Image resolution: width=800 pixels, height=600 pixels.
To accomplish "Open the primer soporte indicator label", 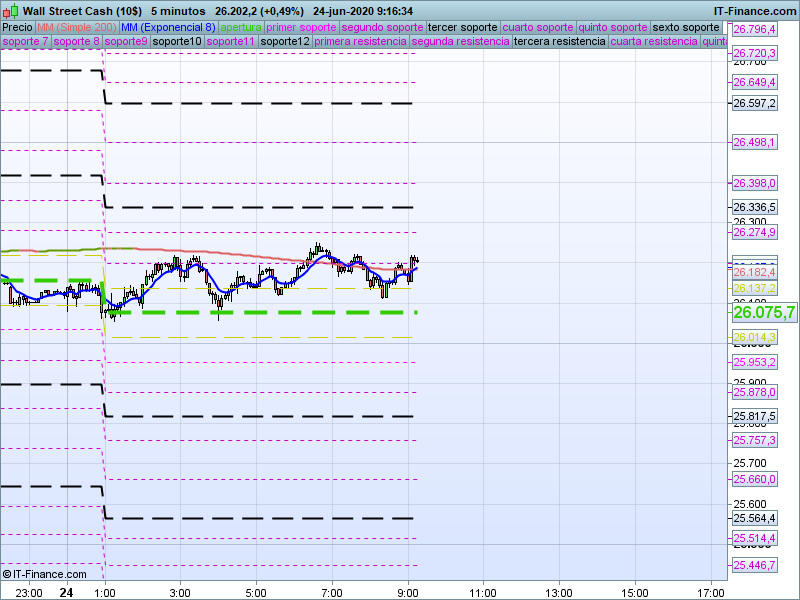I will pos(302,27).
